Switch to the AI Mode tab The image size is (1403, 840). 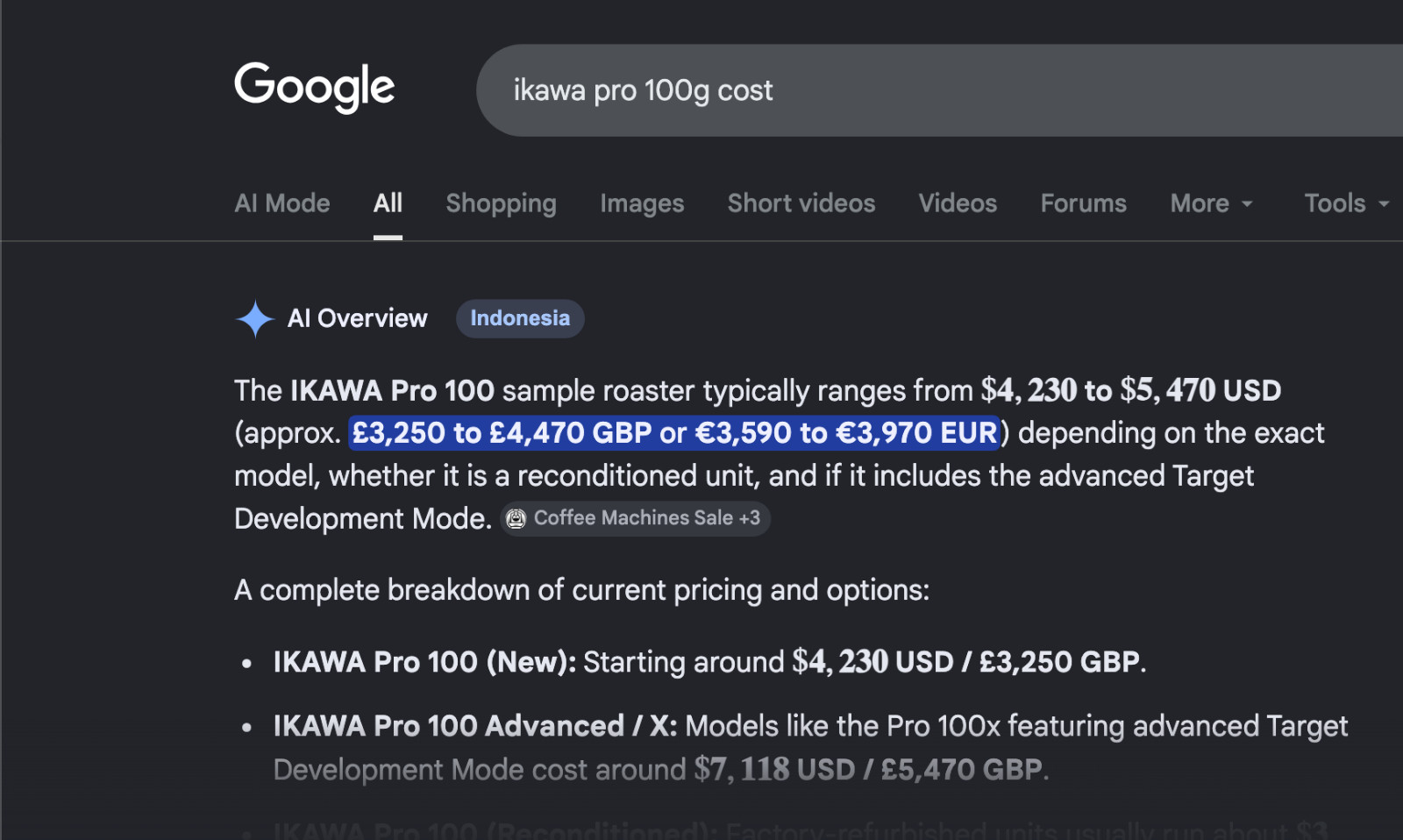tap(282, 203)
